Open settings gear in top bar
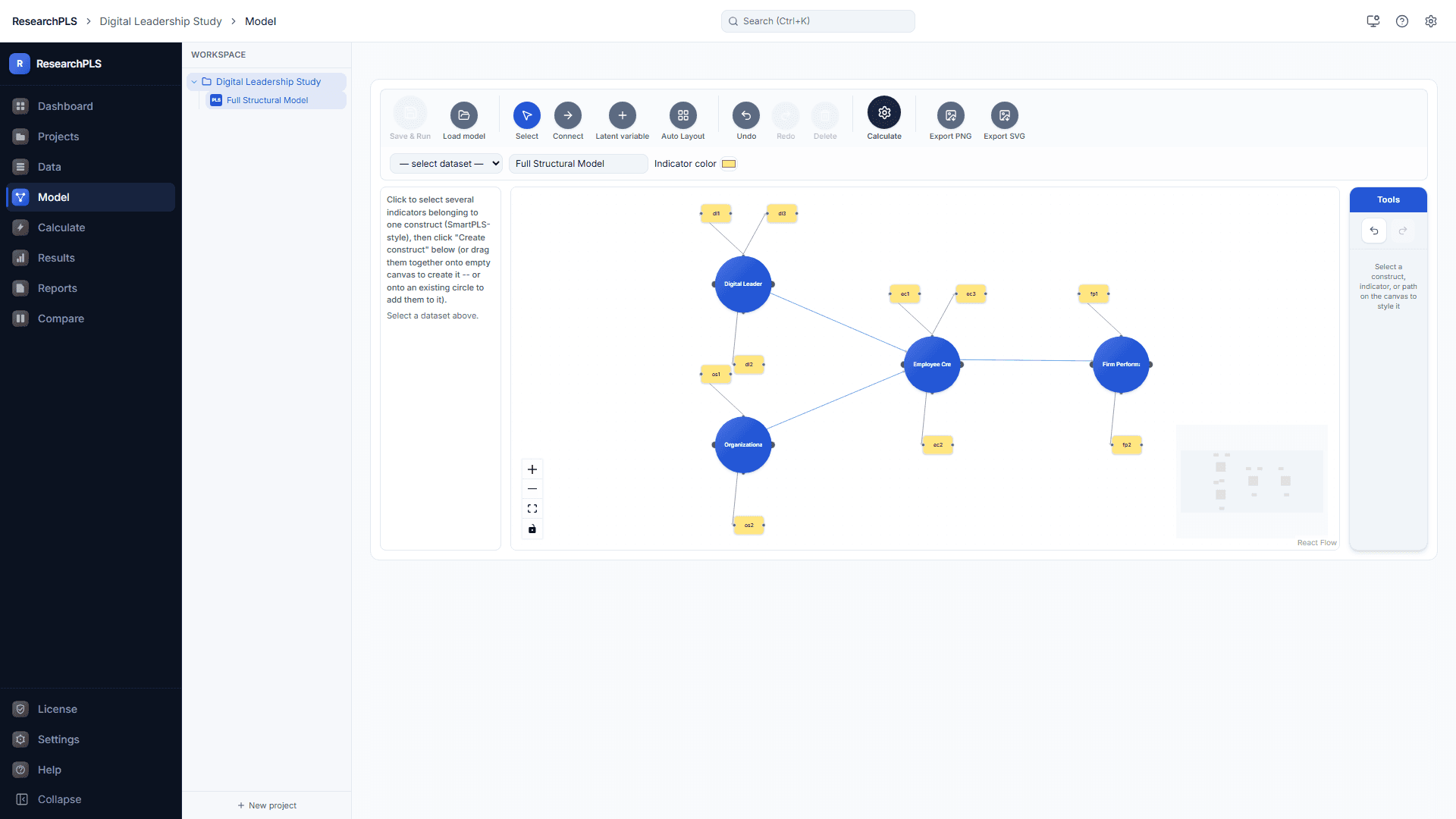The image size is (1456, 819). point(1431,21)
